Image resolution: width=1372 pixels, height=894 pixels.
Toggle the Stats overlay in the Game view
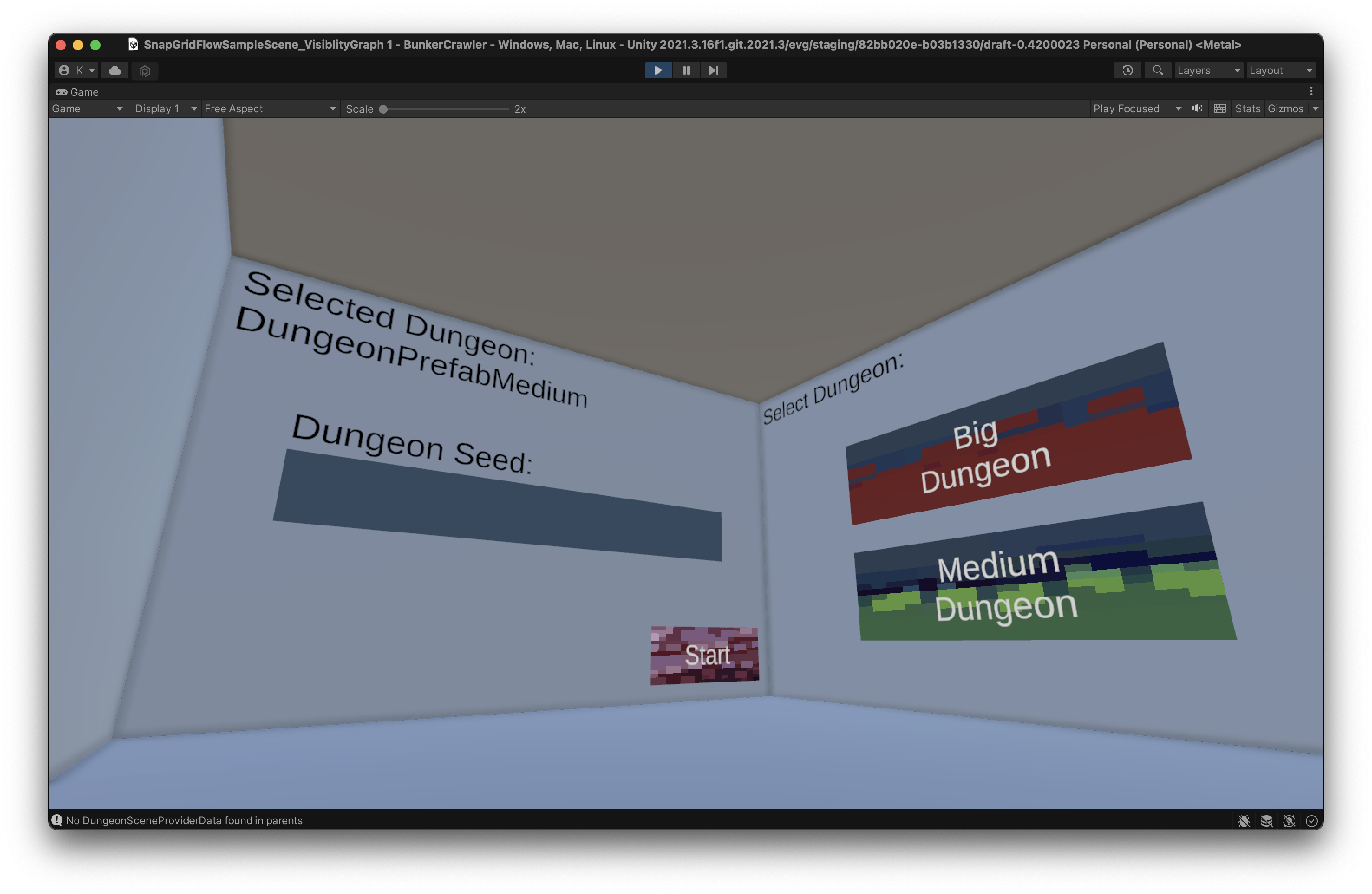[x=1247, y=108]
